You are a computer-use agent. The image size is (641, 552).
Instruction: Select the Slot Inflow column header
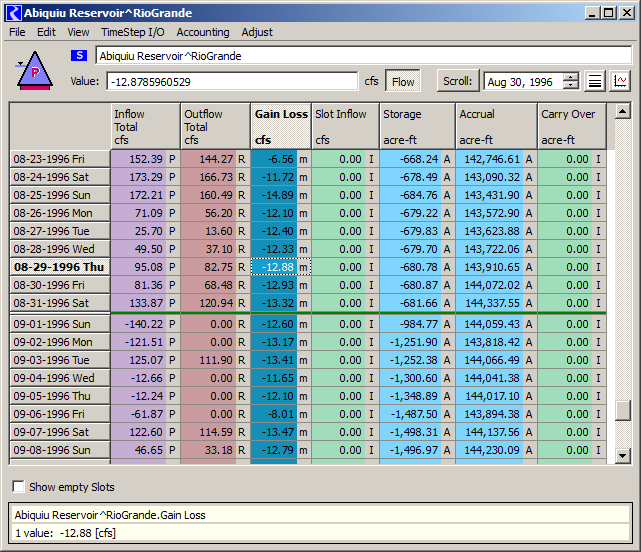[345, 126]
